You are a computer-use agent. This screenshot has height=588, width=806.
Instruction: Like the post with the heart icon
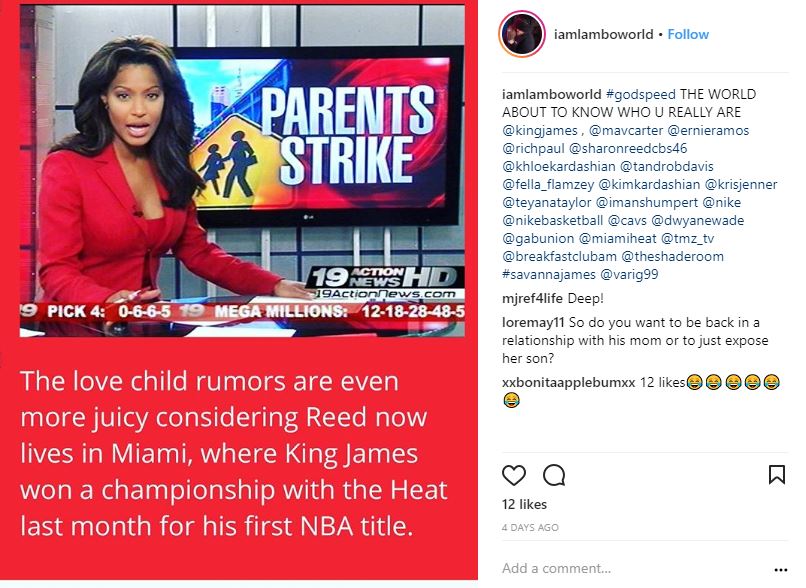tap(514, 475)
